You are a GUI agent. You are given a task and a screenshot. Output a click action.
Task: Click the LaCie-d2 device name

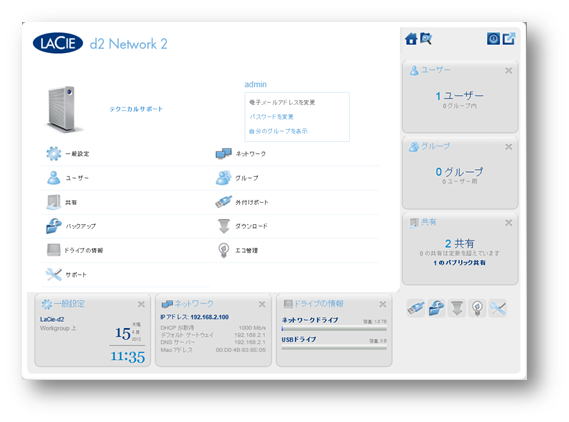pyautogui.click(x=52, y=319)
